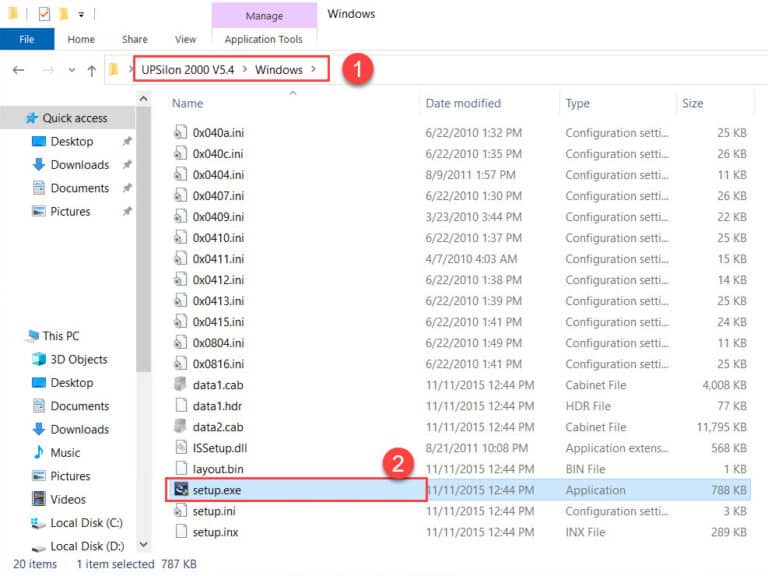Select the 0x0404.ini file icon

click(181, 174)
